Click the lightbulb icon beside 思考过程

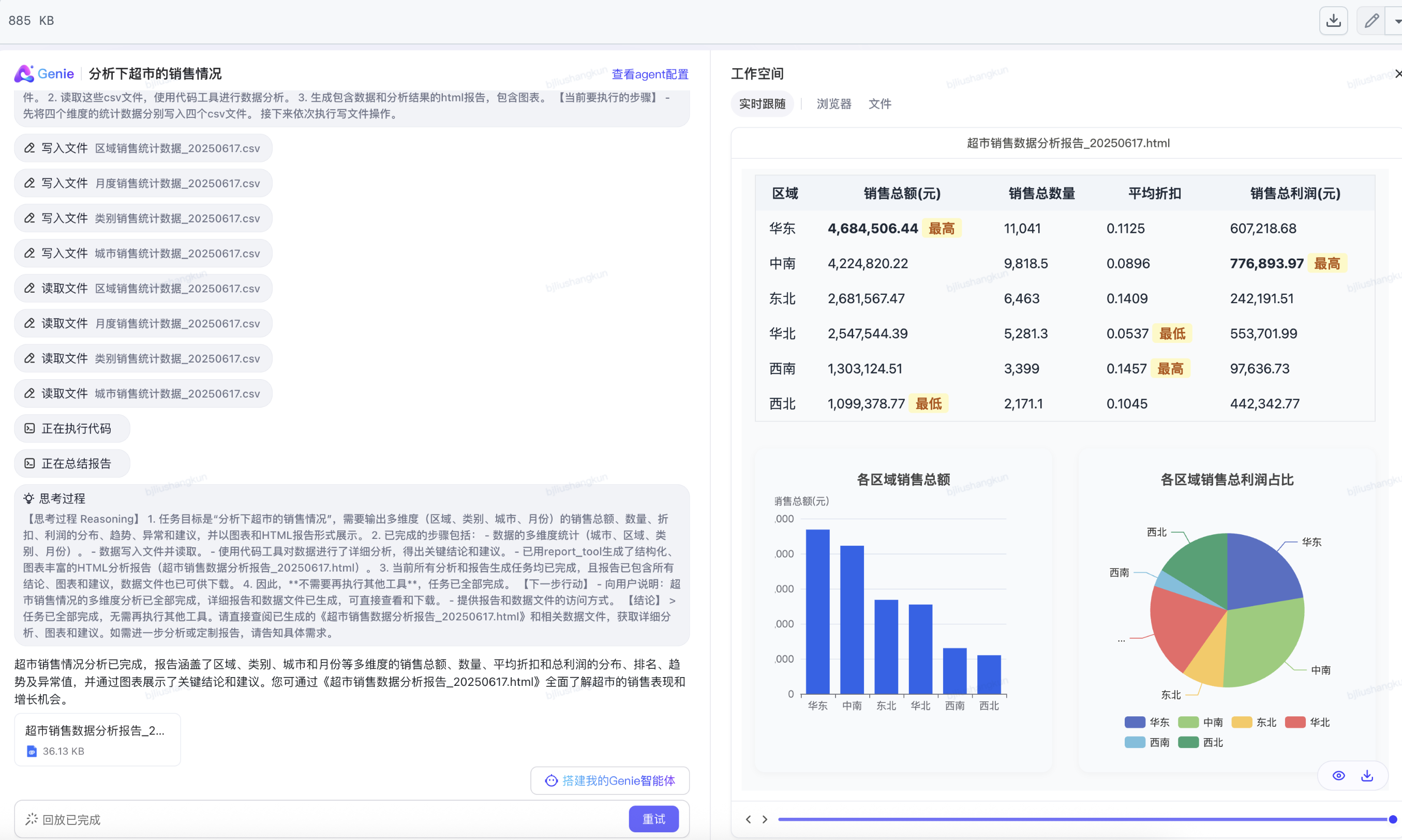pos(28,498)
